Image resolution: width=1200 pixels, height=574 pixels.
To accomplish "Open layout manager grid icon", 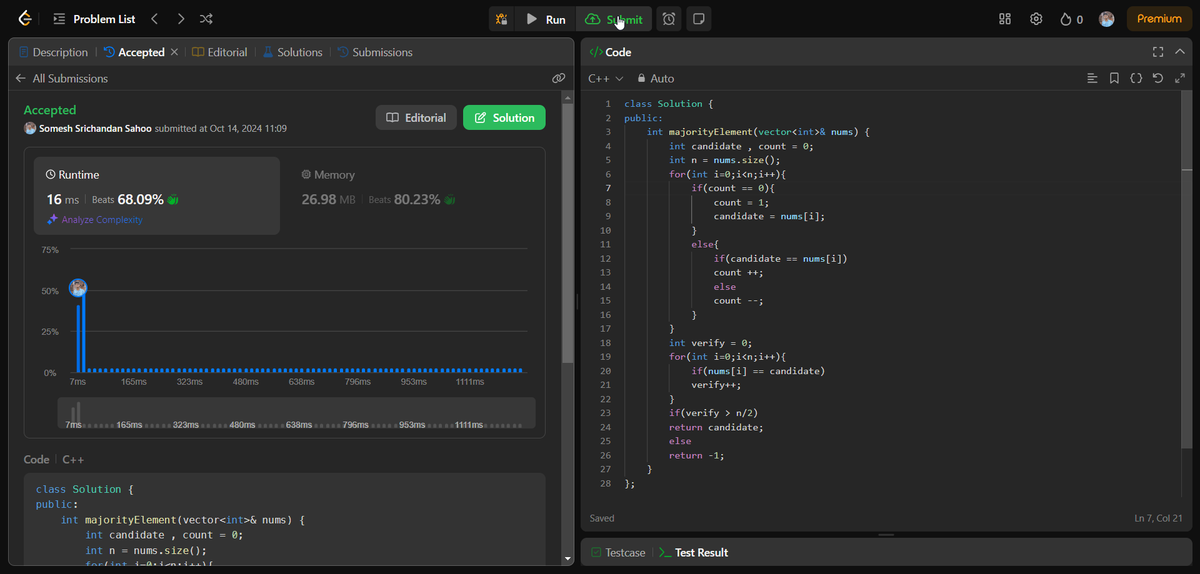I will click(1005, 19).
